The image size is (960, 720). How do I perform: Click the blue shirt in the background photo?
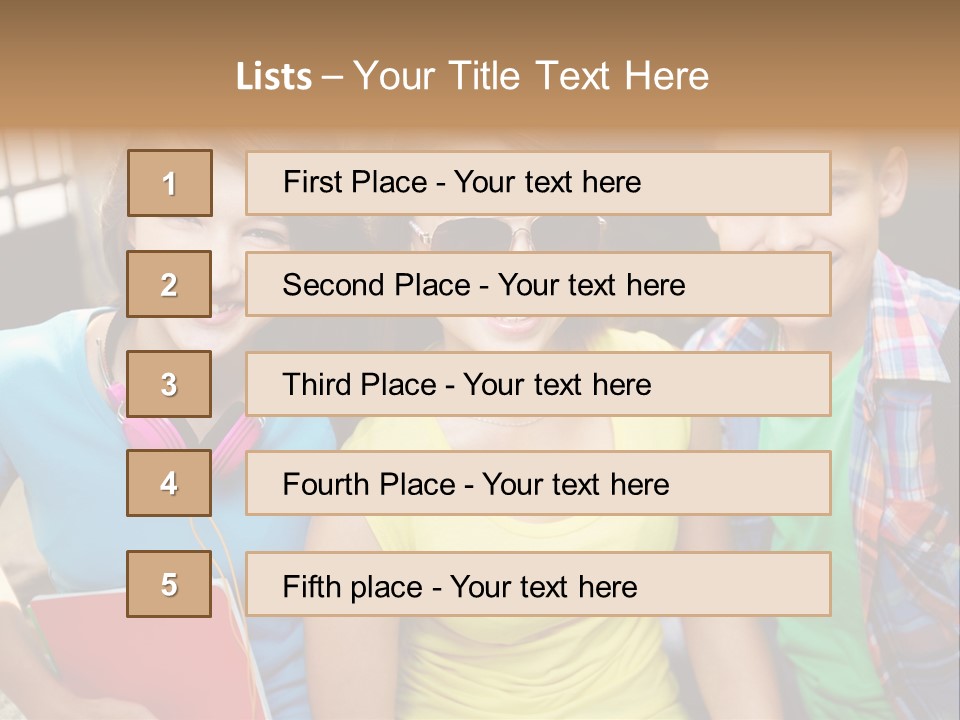(x=60, y=450)
